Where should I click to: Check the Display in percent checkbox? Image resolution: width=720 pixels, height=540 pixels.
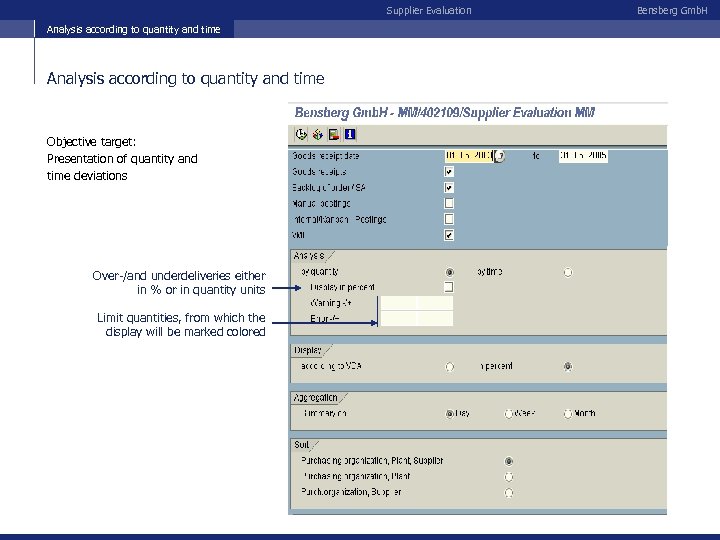[449, 287]
